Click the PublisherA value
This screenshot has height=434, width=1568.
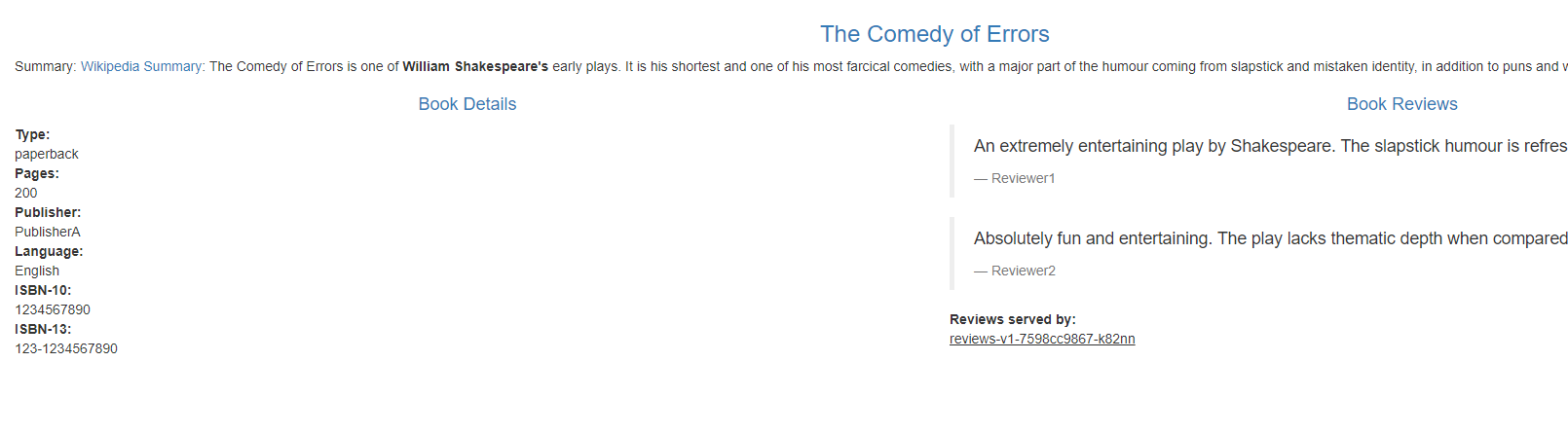click(x=48, y=232)
